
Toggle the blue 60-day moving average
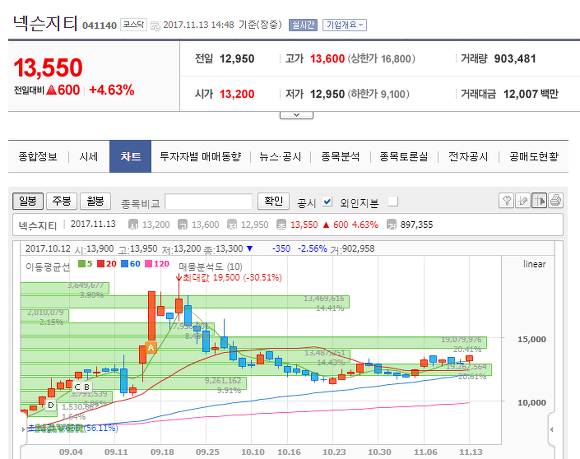[x=131, y=264]
